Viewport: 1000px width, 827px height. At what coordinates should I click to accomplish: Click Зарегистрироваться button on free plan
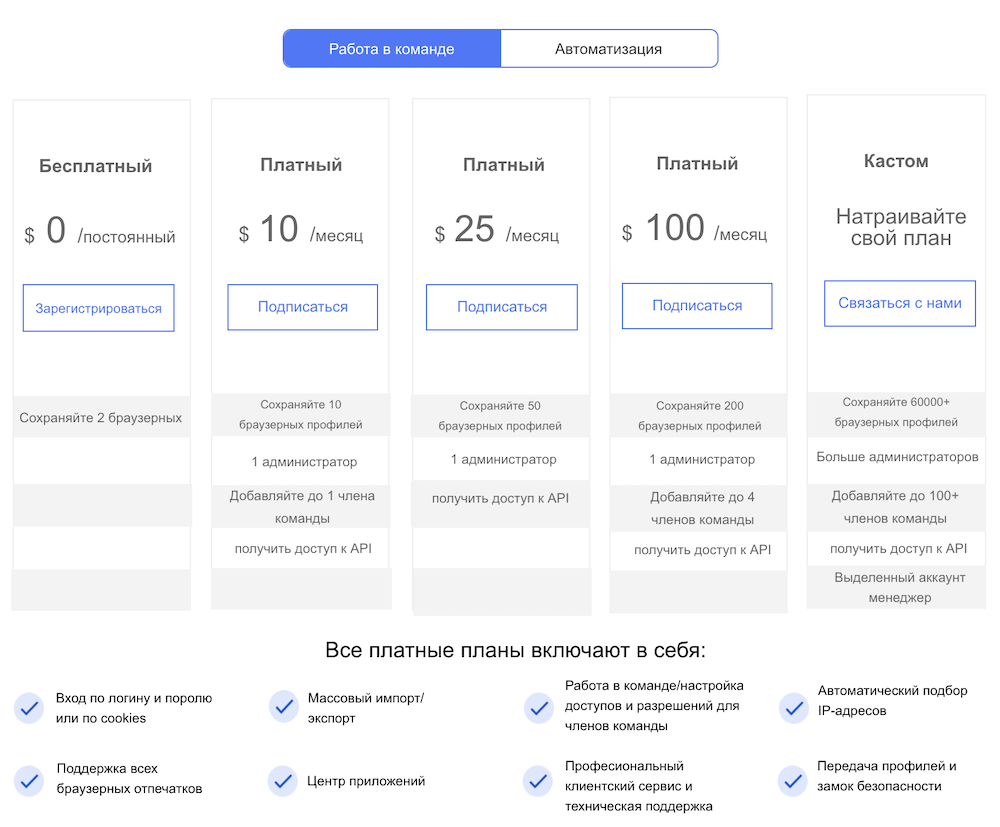(99, 308)
